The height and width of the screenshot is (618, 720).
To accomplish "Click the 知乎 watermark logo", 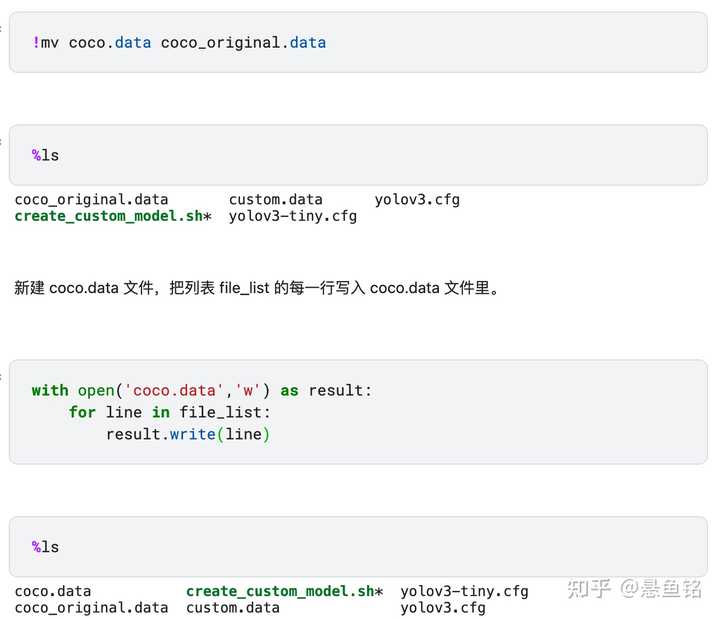I will click(589, 589).
